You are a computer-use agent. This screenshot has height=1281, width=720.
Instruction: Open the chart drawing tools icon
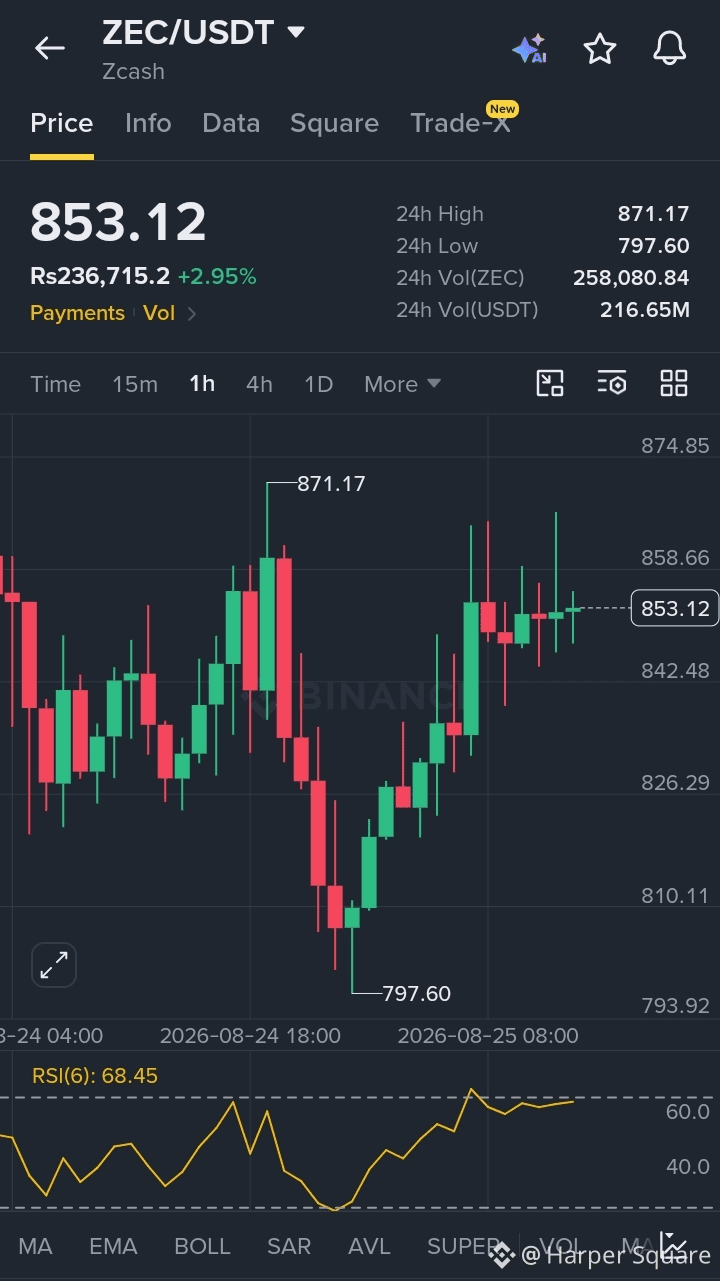point(550,383)
